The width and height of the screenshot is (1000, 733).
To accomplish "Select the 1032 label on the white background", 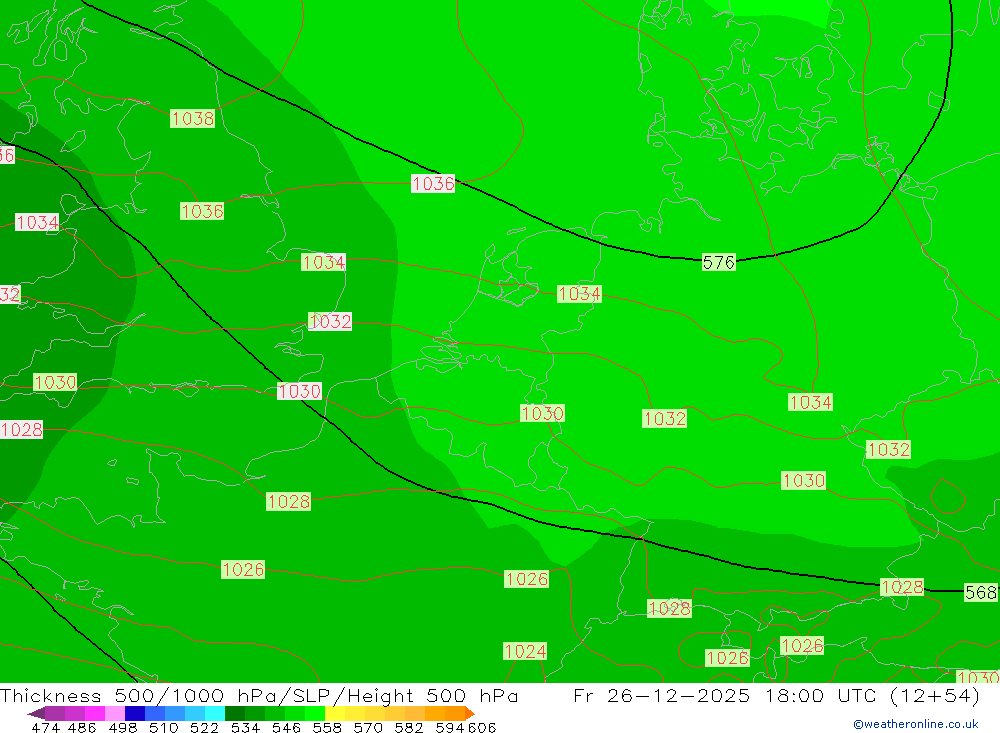I will 330,322.
